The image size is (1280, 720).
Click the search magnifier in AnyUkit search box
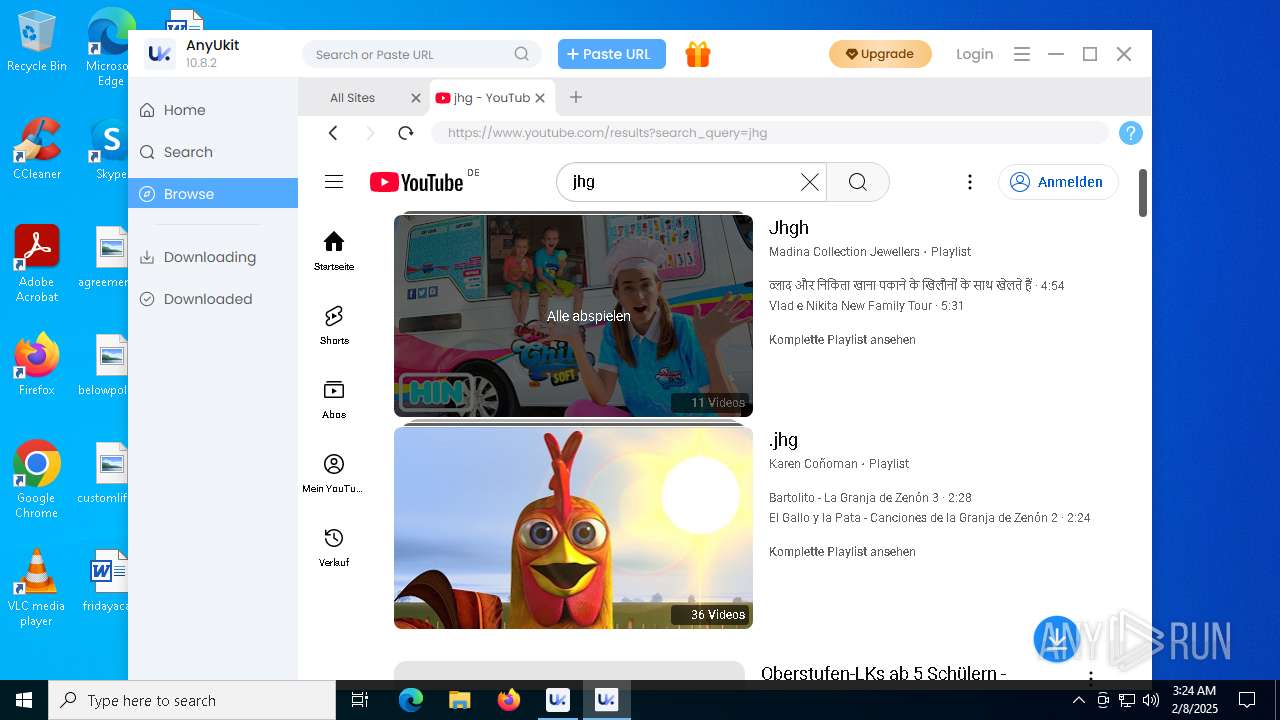[522, 54]
